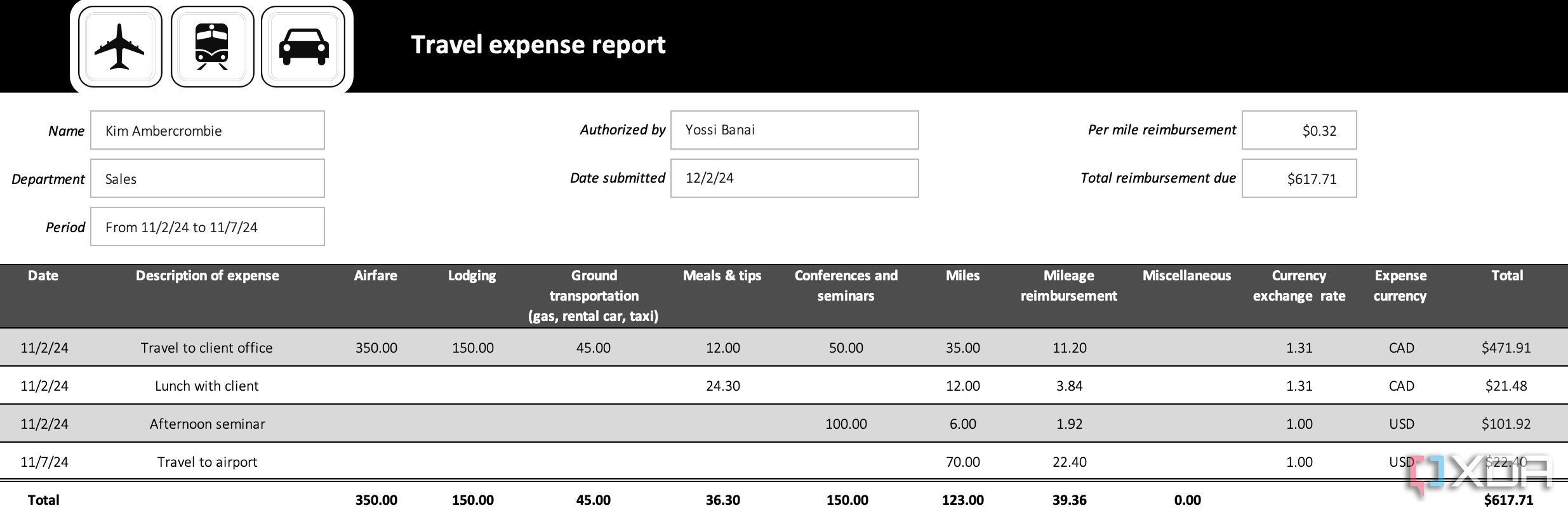Select the Lunch with client description cell
The image size is (1568, 515).
point(207,386)
